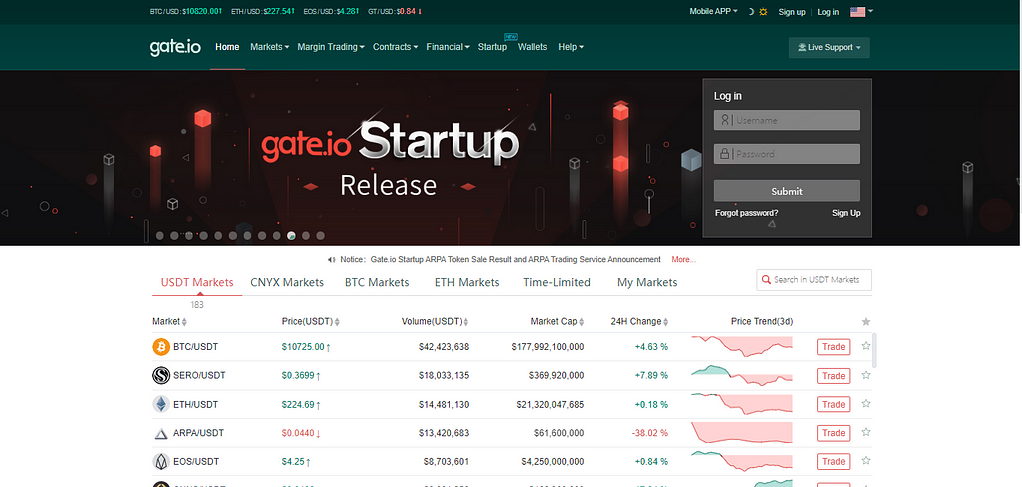
Task: Select the My Markets tab
Action: pyautogui.click(x=647, y=282)
